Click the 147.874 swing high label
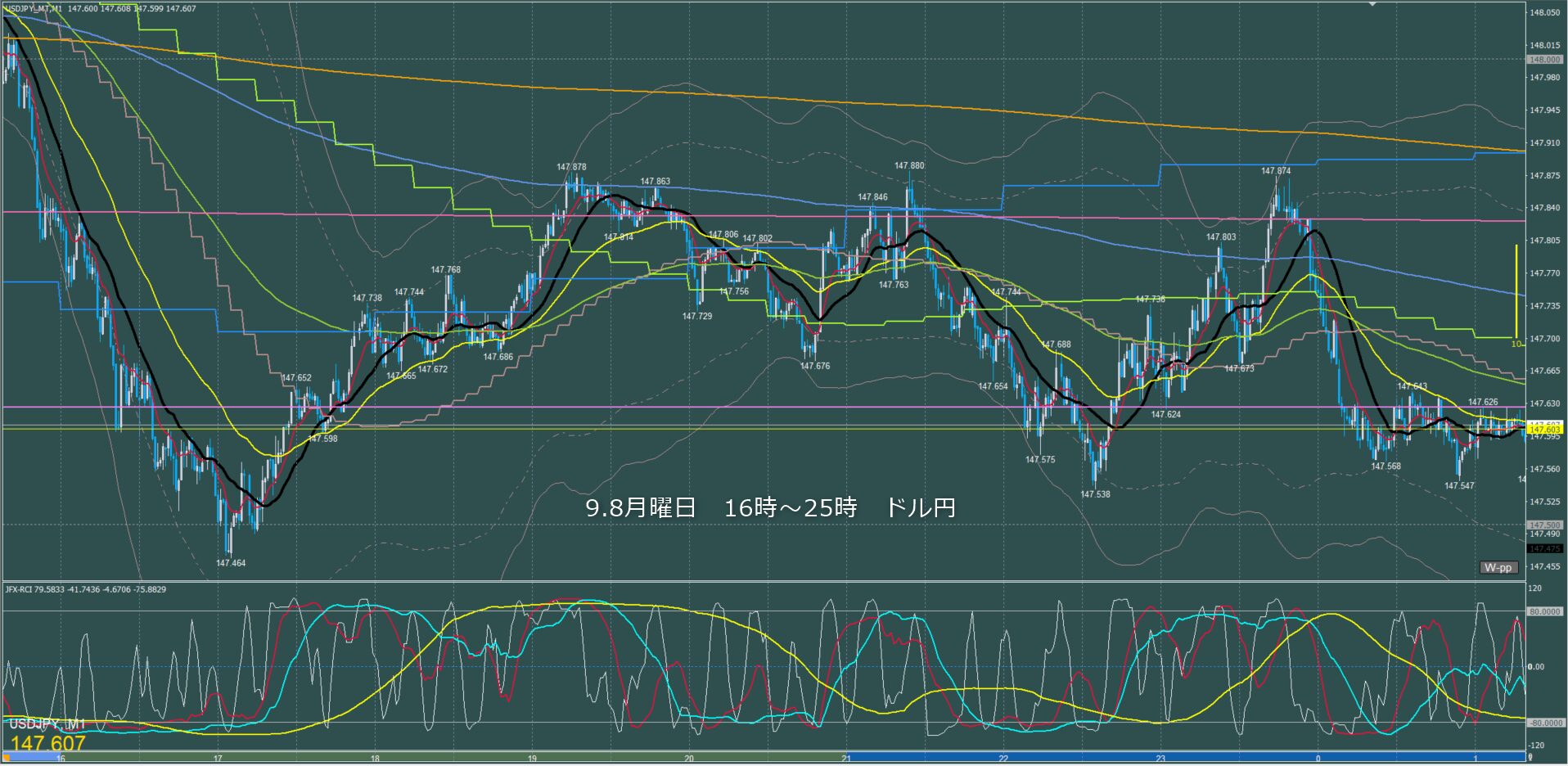This screenshot has width=1568, height=766. (1276, 171)
